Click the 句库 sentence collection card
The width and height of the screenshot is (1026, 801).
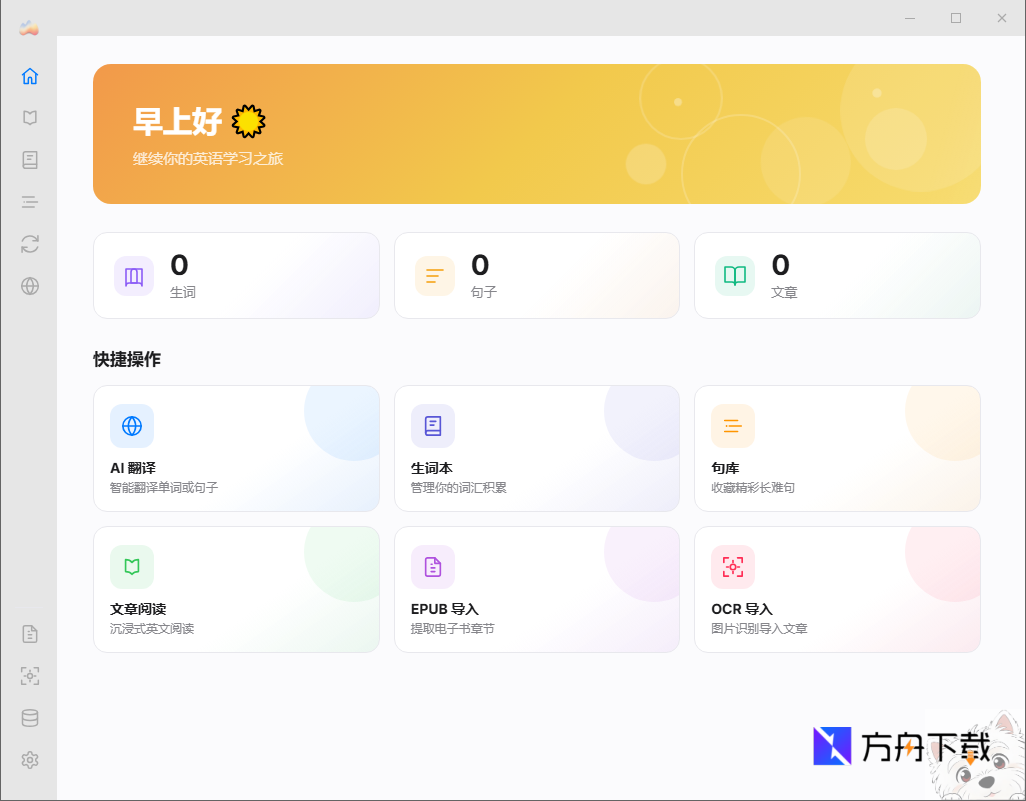[x=837, y=448]
